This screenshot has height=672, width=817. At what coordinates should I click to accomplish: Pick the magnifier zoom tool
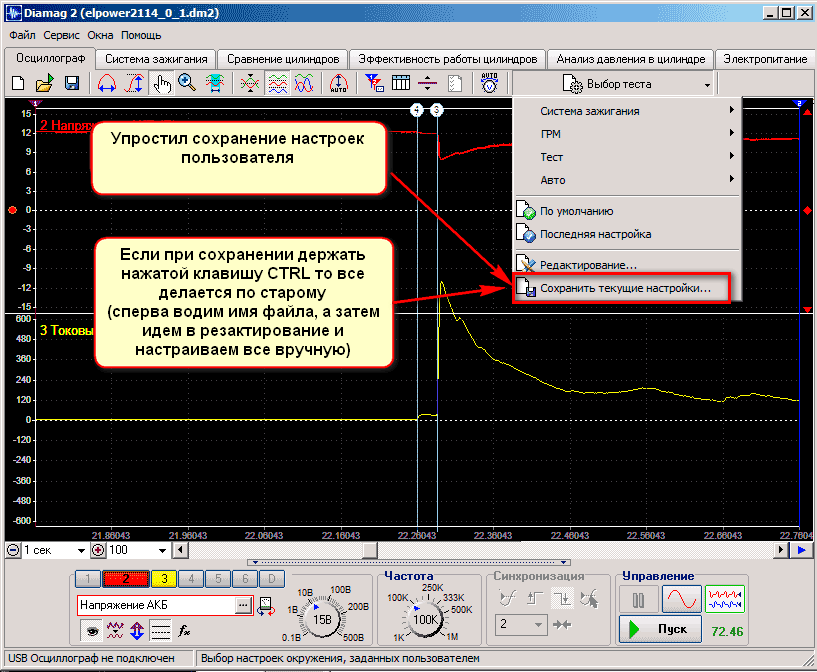pyautogui.click(x=187, y=83)
